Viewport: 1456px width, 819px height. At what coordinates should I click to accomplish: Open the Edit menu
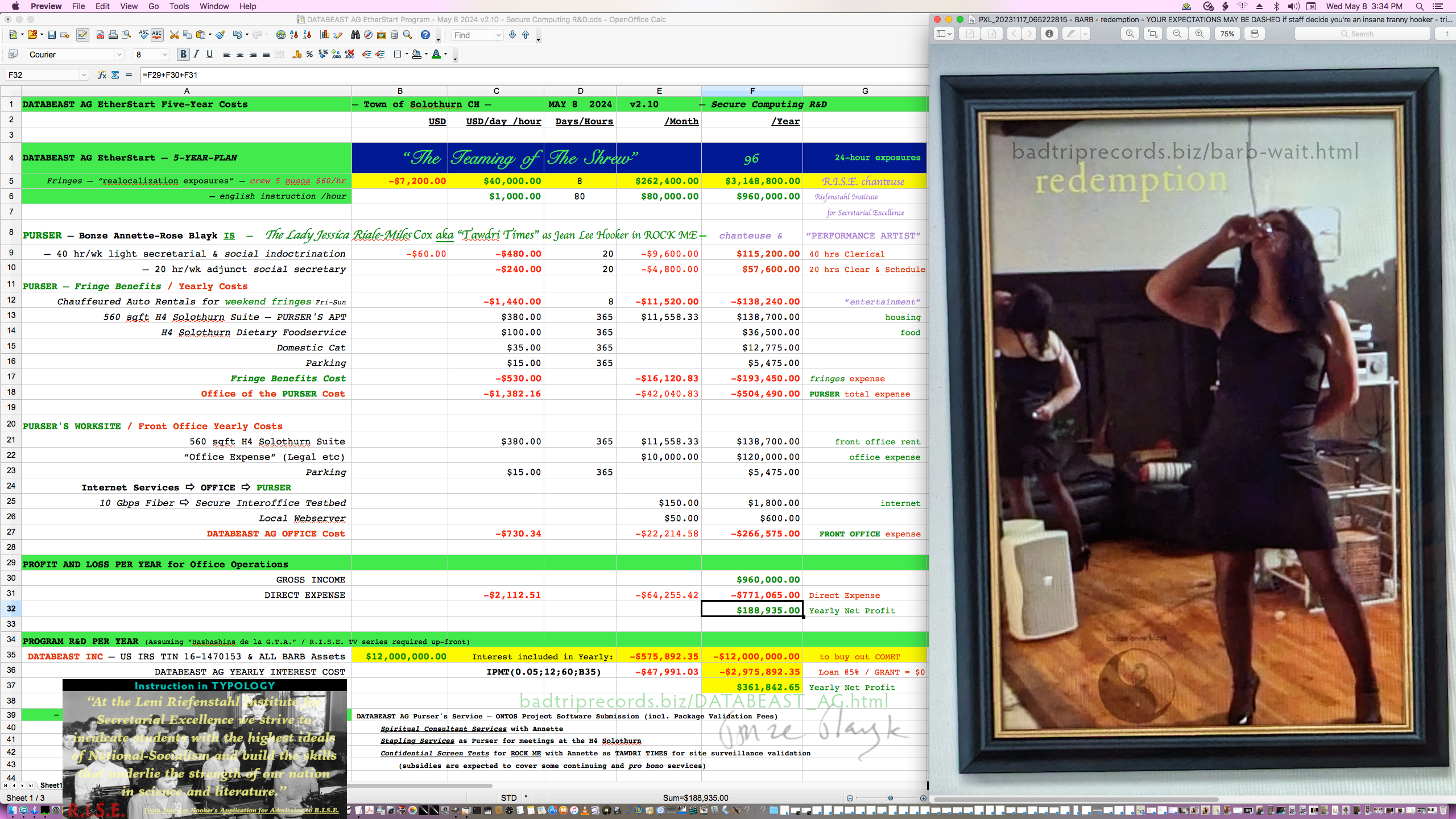(x=102, y=6)
